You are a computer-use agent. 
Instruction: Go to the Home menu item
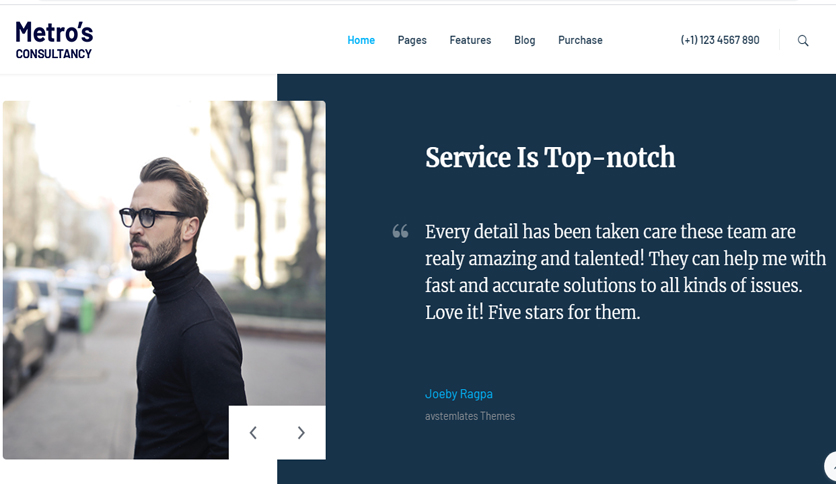click(361, 40)
